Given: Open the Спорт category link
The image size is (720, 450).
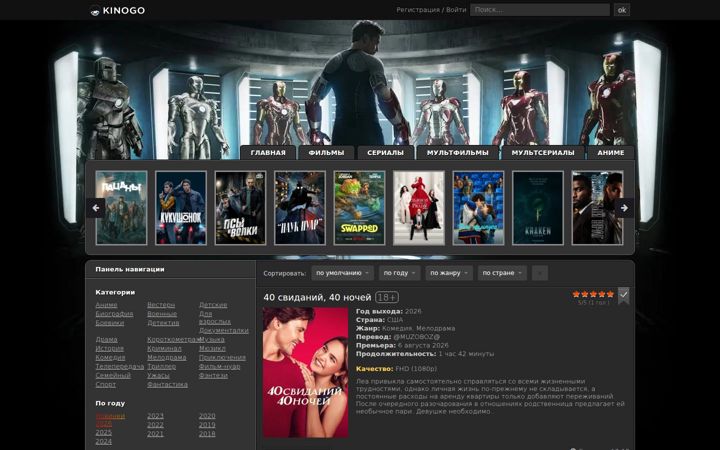Looking at the screenshot, I should pyautogui.click(x=106, y=384).
